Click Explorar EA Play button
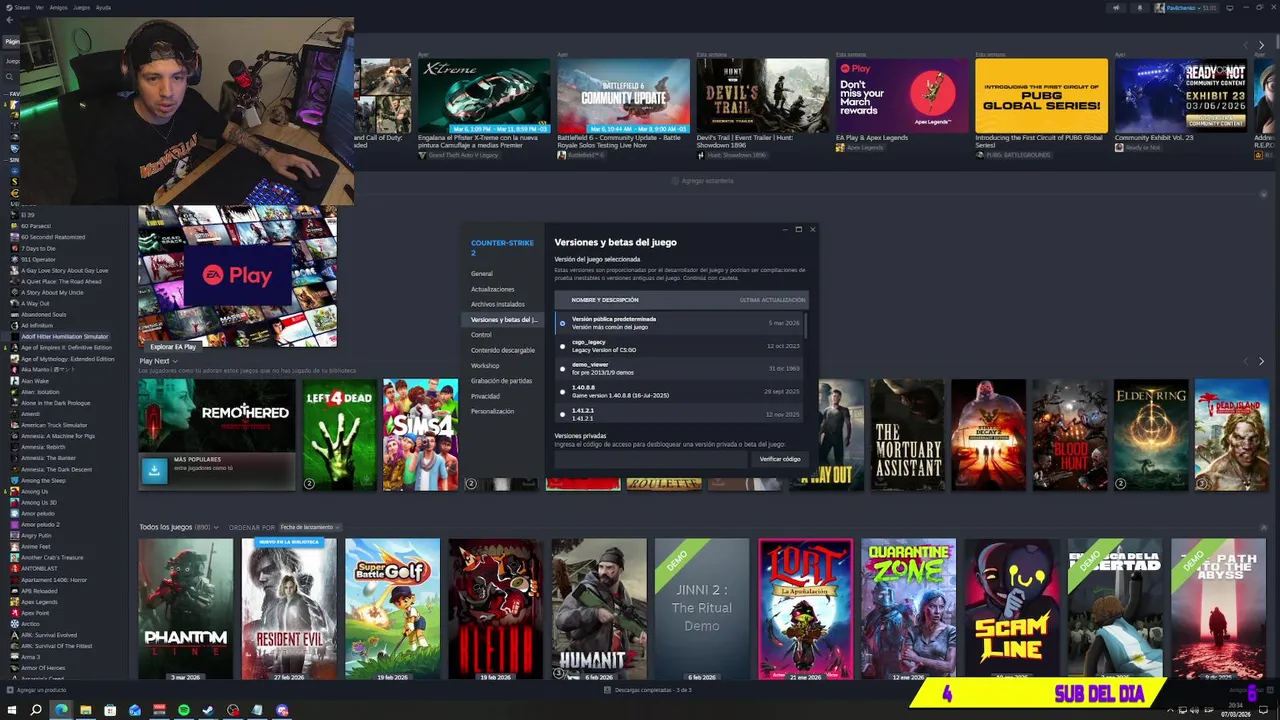 [173, 347]
